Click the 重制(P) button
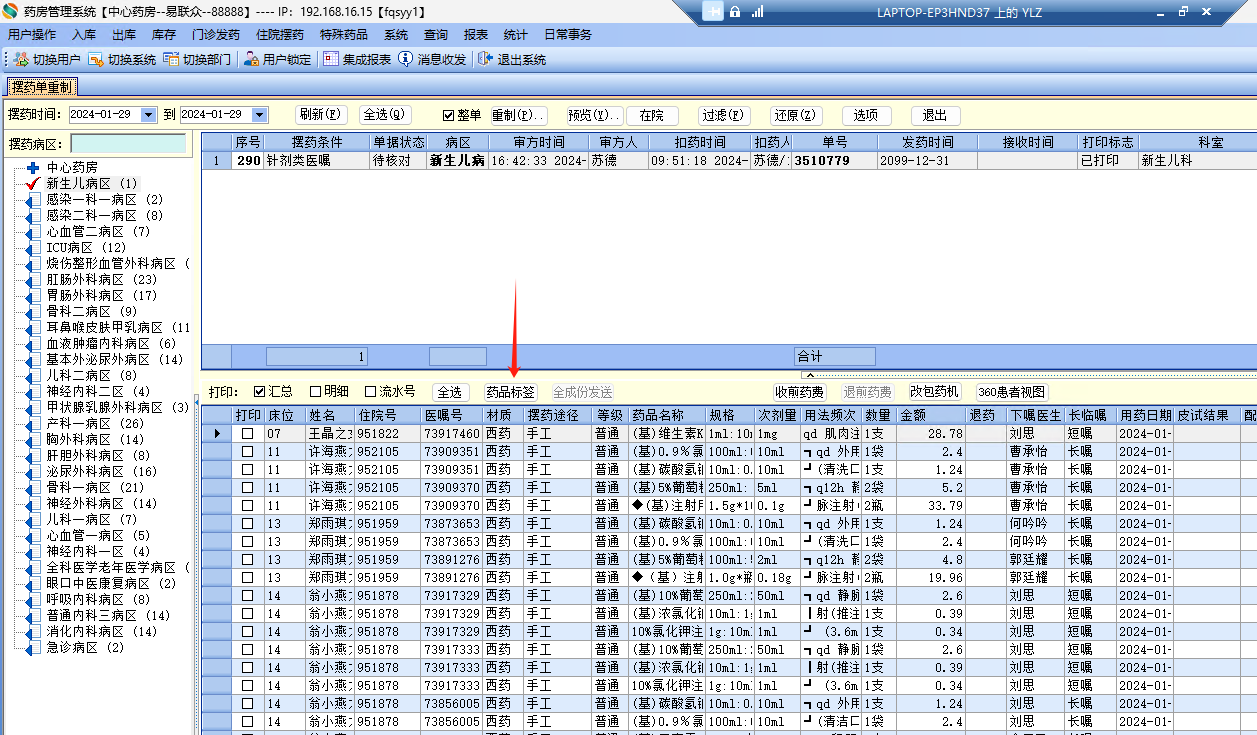 coord(518,115)
